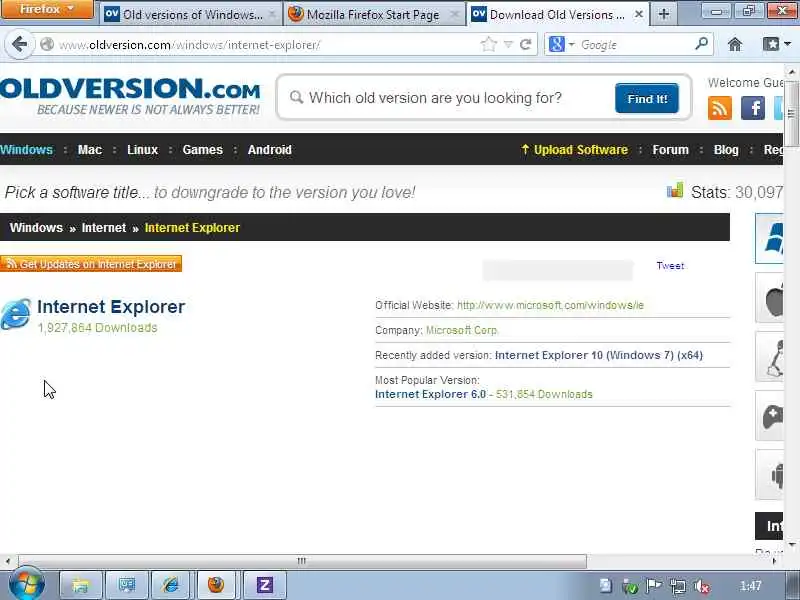The height and width of the screenshot is (600, 800).
Task: Select Games in the site navigation
Action: [203, 150]
